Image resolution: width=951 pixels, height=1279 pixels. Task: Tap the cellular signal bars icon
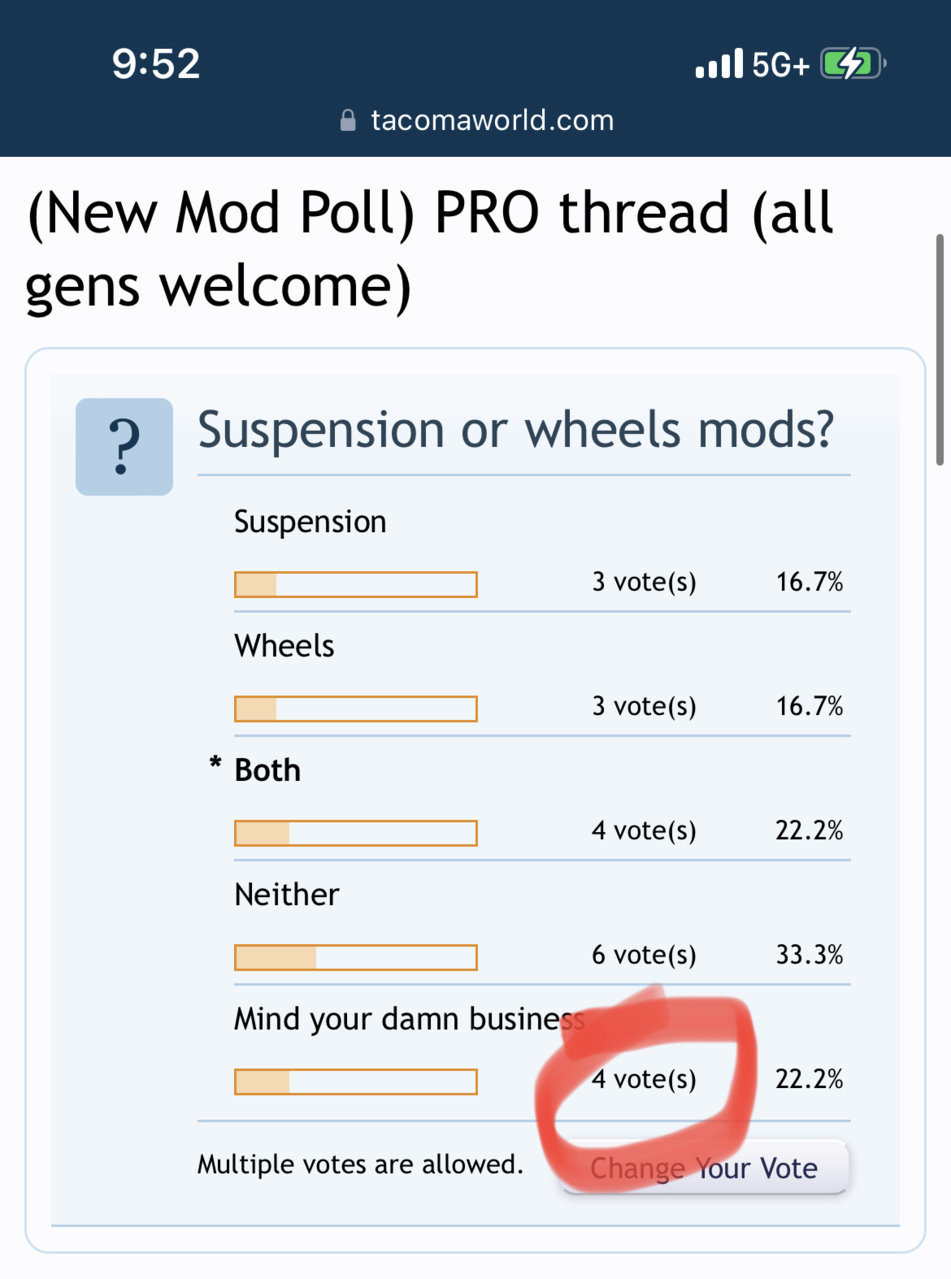coord(719,65)
